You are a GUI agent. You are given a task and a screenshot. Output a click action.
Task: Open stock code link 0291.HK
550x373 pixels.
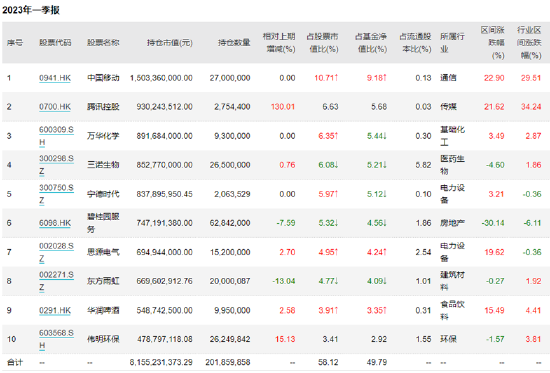point(55,311)
